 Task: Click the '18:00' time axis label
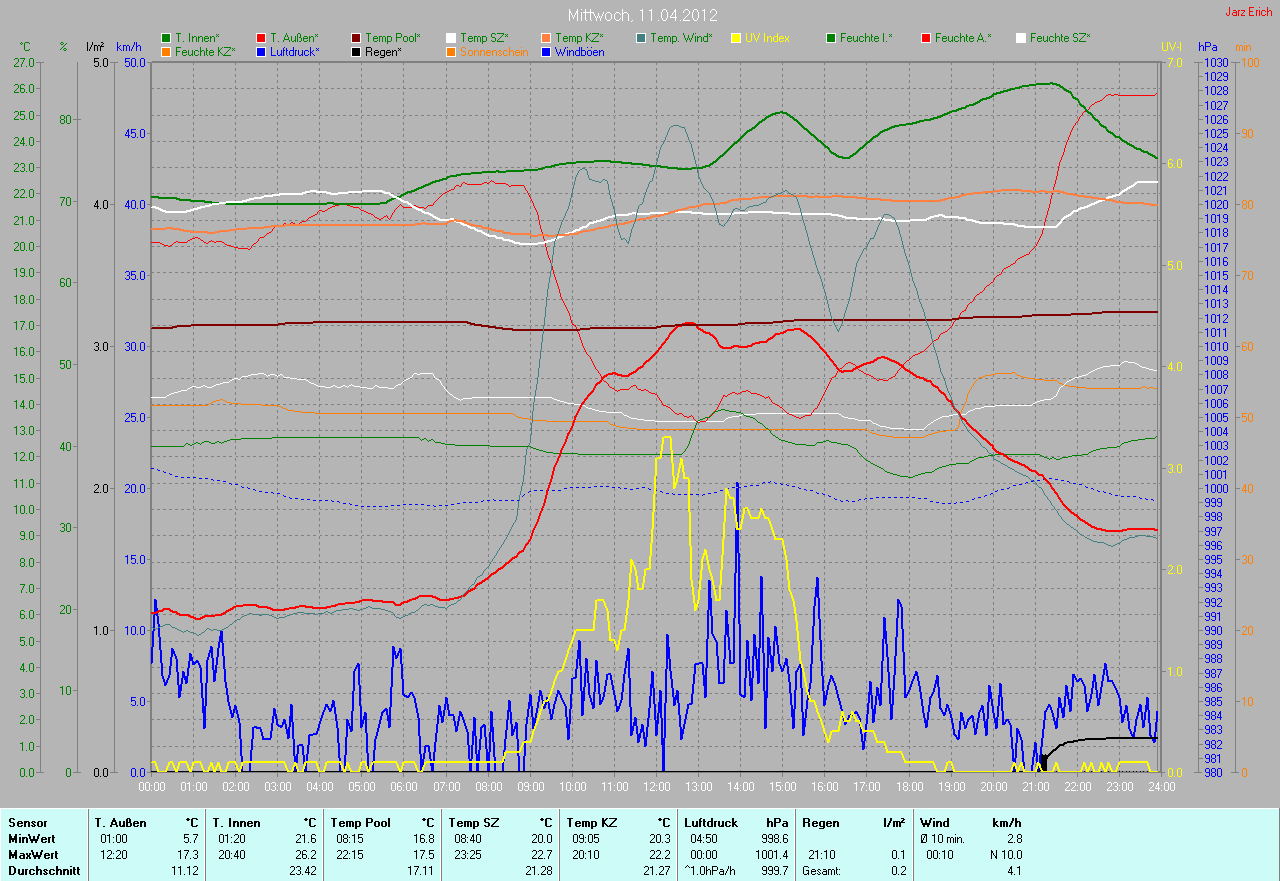point(910,787)
